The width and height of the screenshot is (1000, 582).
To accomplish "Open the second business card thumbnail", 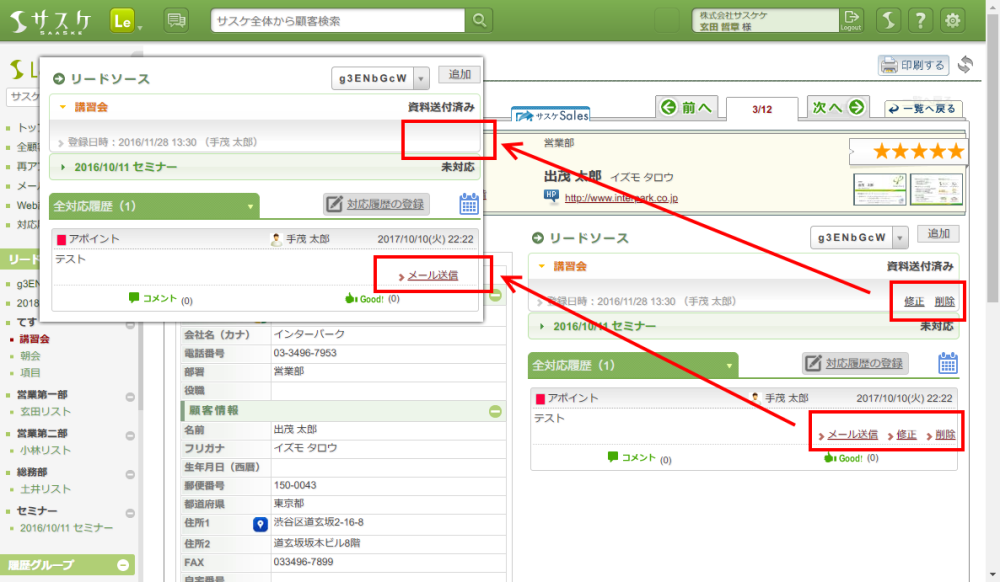I will [x=936, y=189].
